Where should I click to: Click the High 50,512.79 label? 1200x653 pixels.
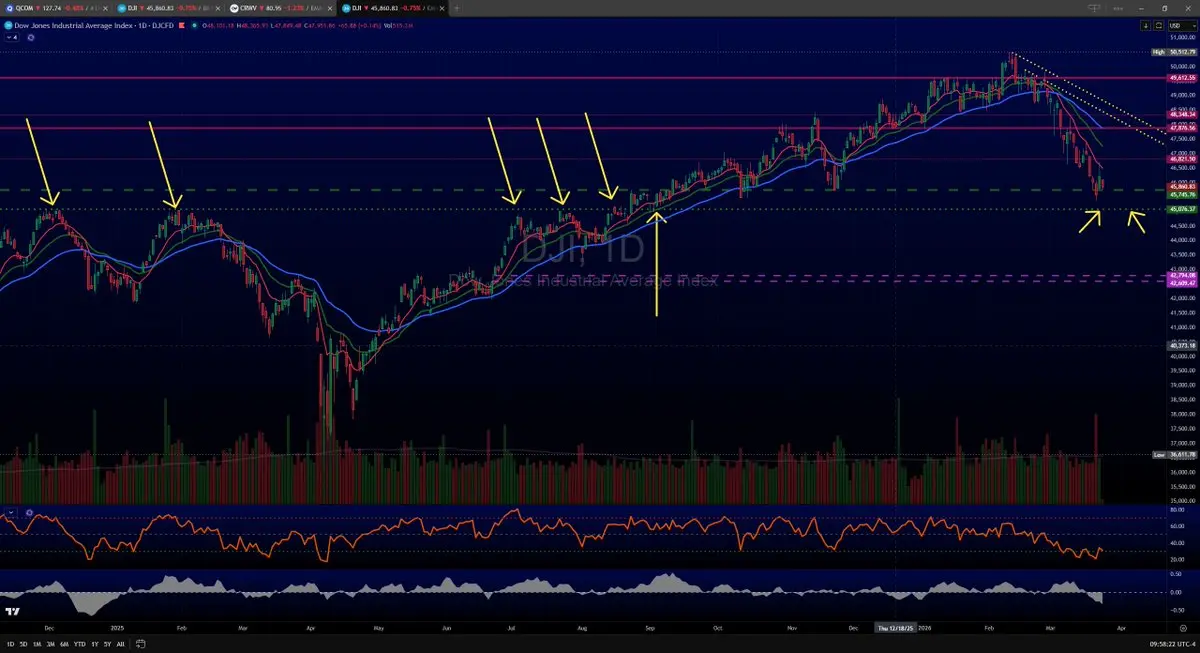[1174, 51]
